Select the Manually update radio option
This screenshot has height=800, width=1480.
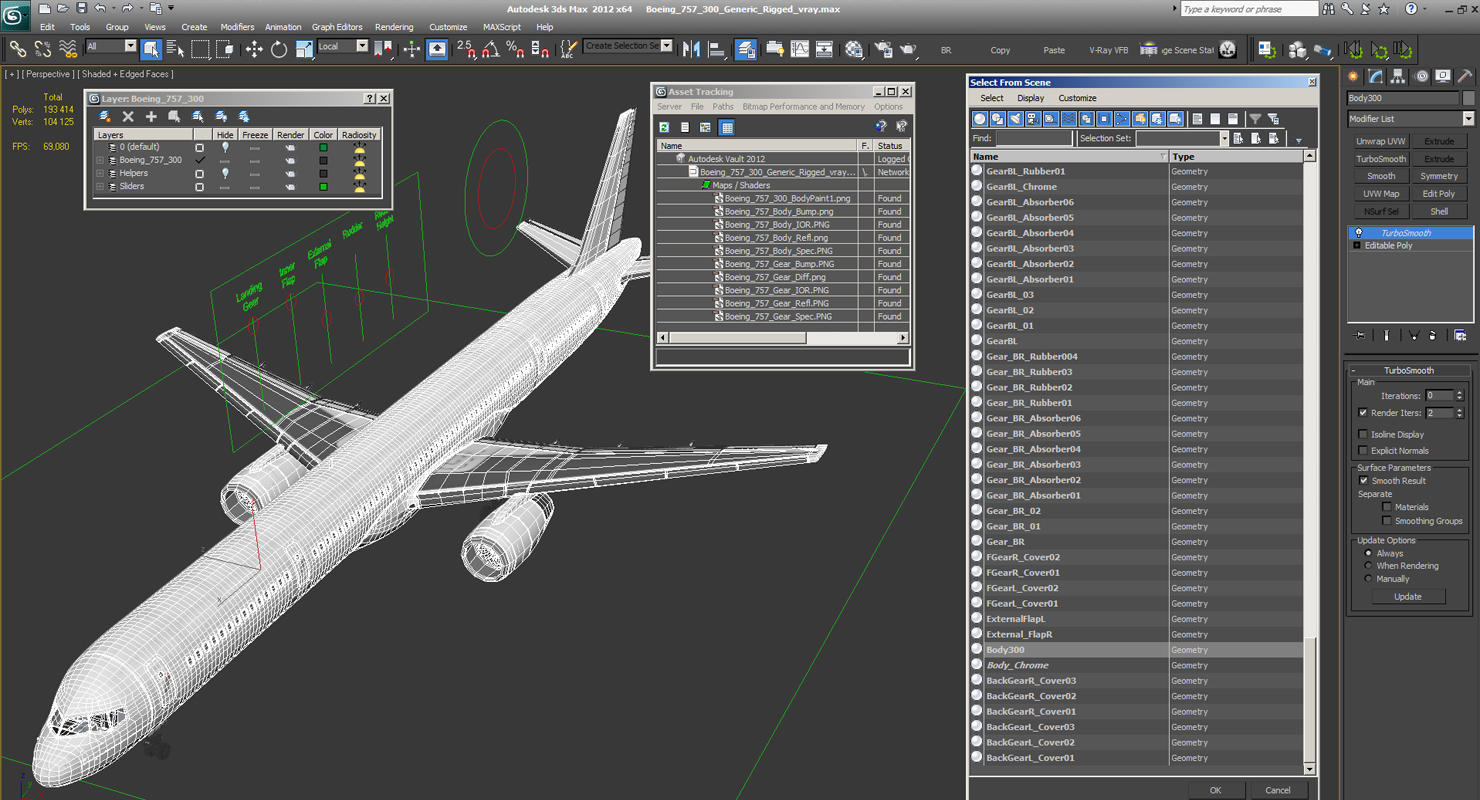click(1368, 579)
